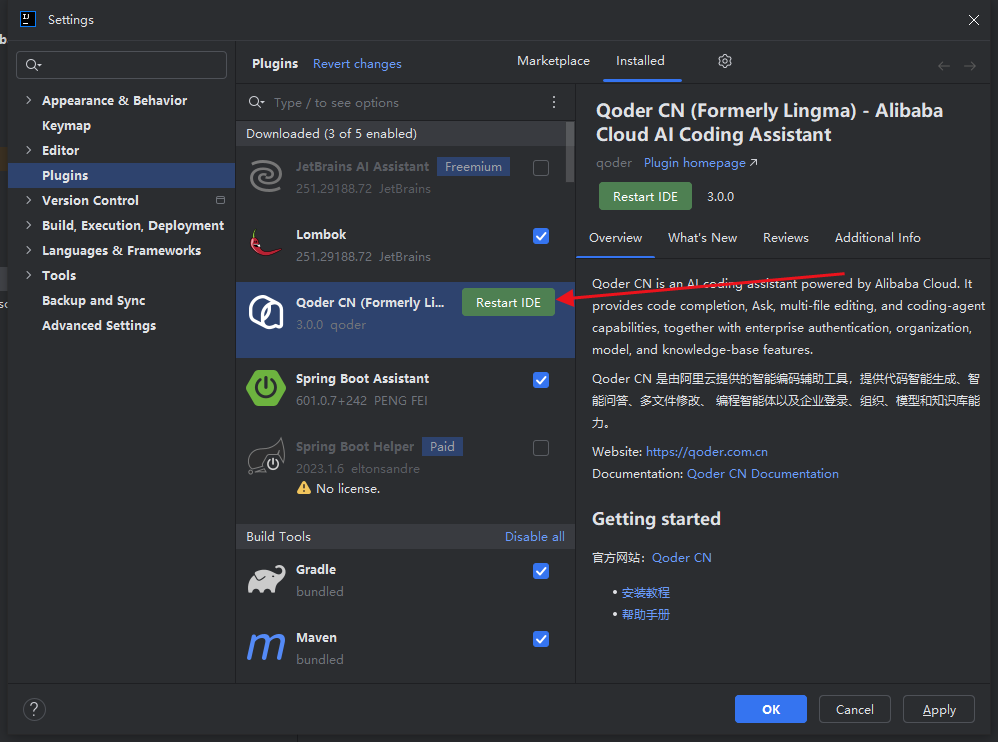Viewport: 998px width, 742px height.
Task: Disable the Lombok plugin checkbox
Action: click(541, 236)
